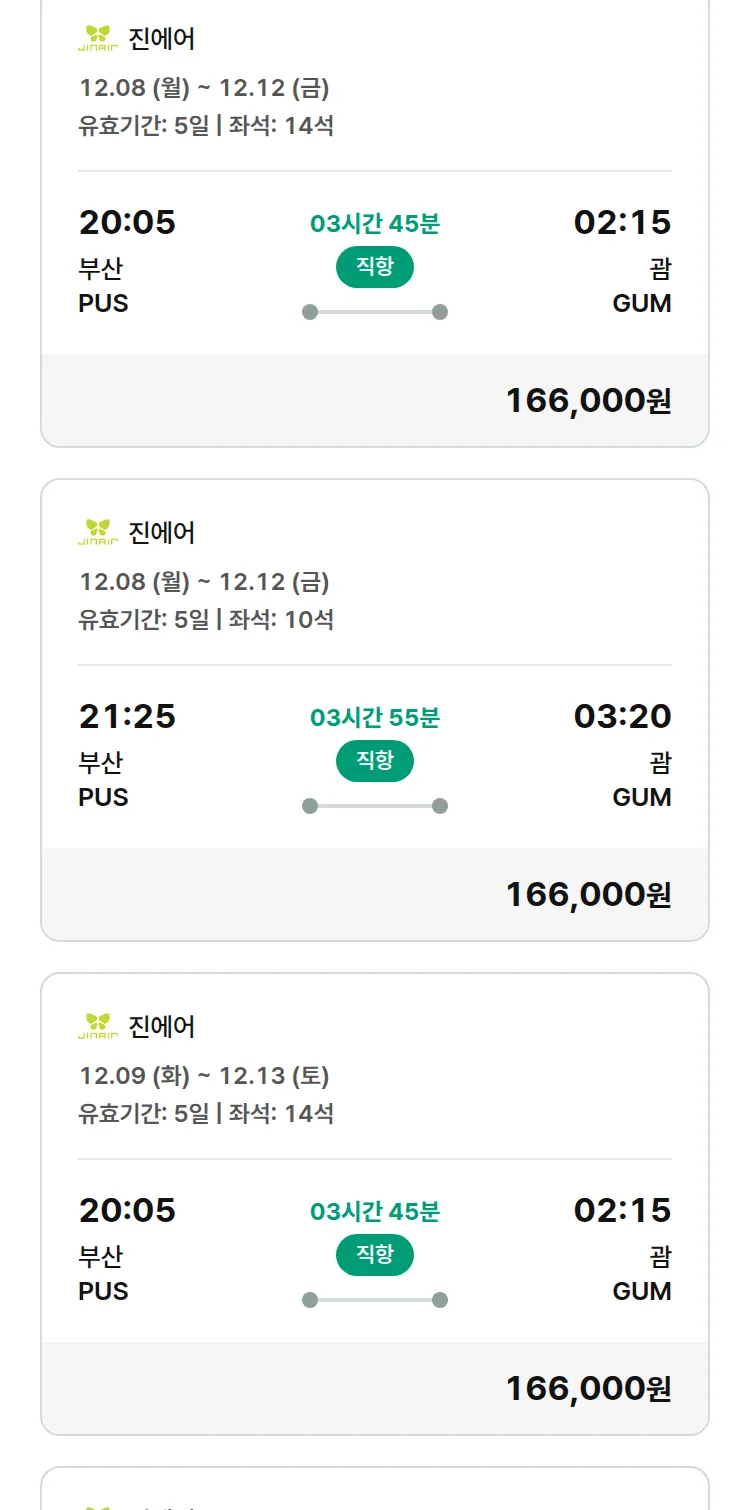Click 직항 badge on 12.08 flight with 14 seats

(x=374, y=267)
